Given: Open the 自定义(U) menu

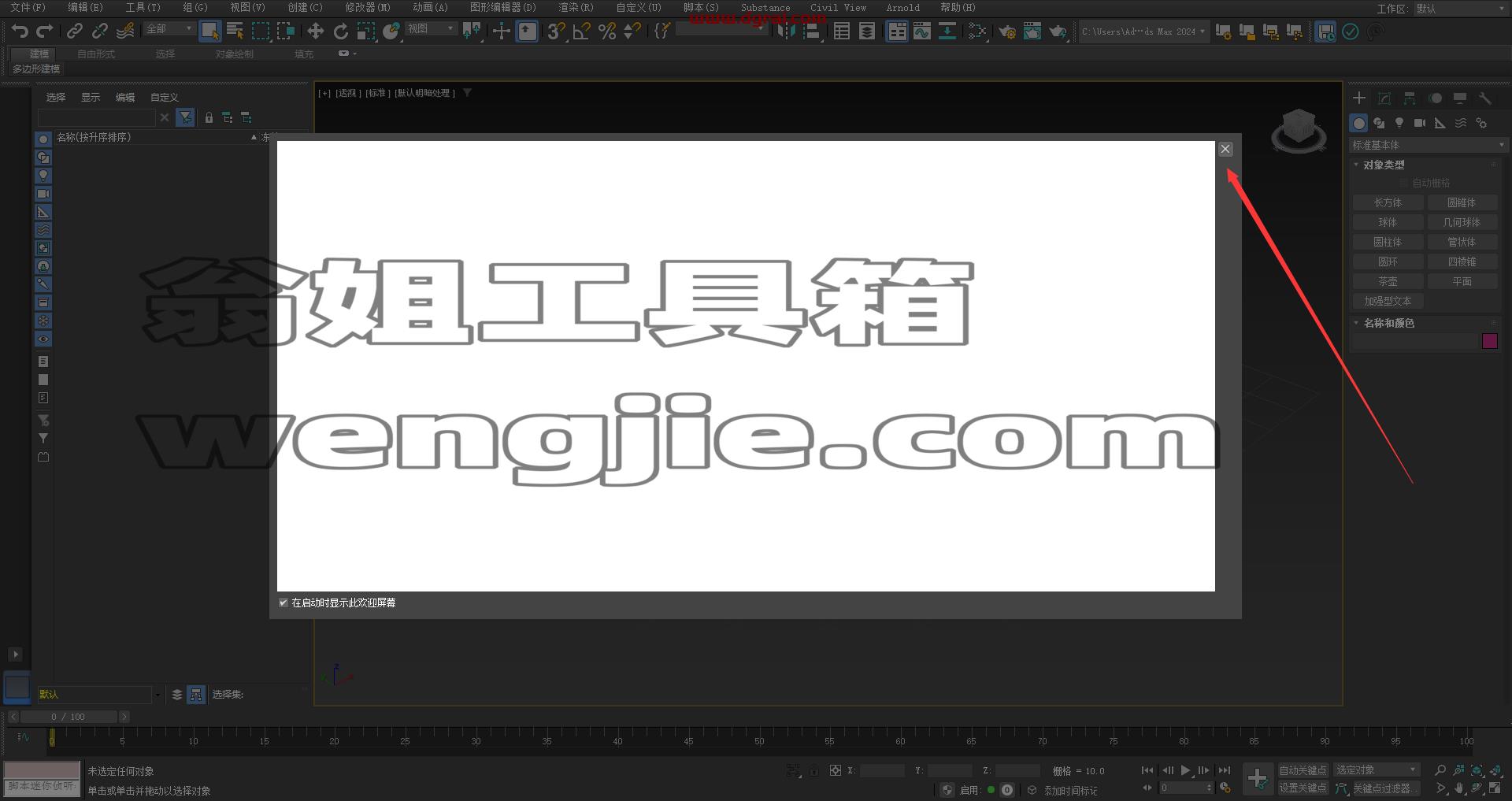Looking at the screenshot, I should pos(638,7).
